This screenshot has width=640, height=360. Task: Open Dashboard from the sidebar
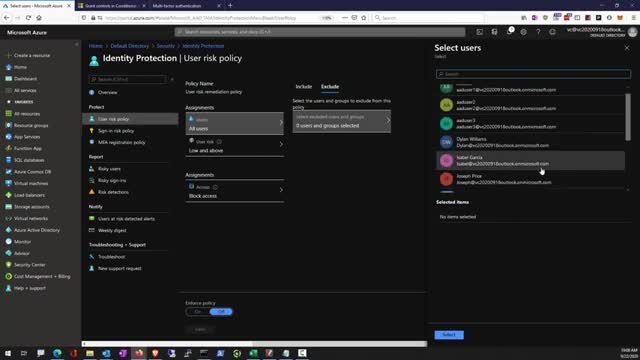pos(21,79)
